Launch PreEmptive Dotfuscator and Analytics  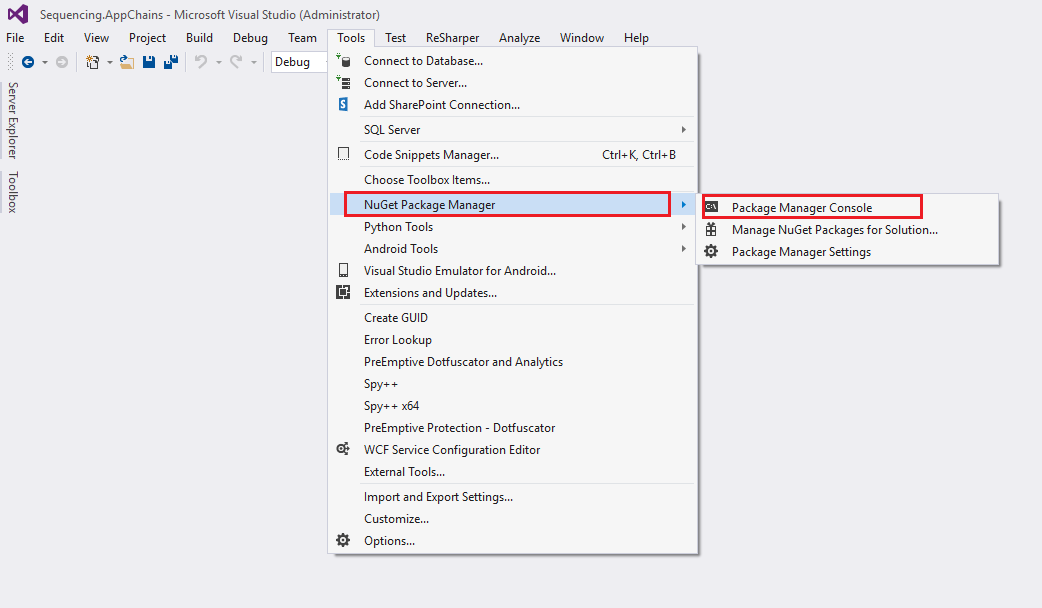(x=513, y=361)
